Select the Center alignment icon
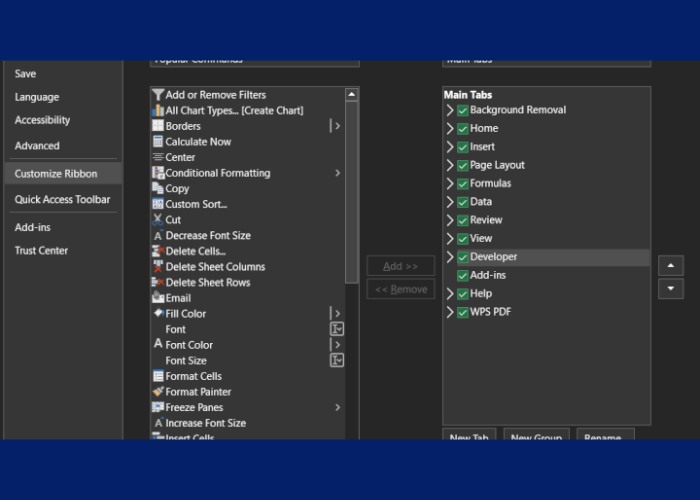 click(x=158, y=157)
